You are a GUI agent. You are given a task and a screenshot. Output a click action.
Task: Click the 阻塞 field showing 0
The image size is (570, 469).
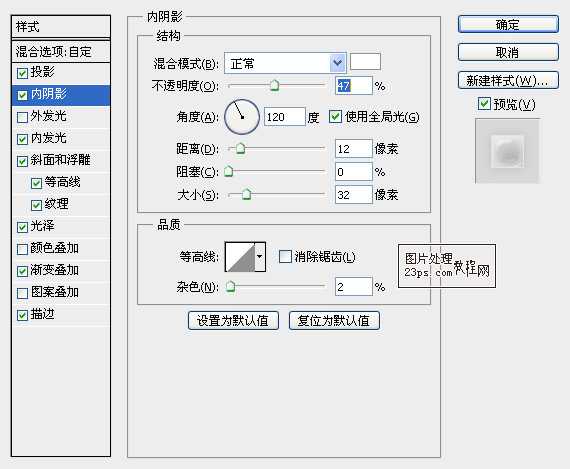click(x=354, y=171)
